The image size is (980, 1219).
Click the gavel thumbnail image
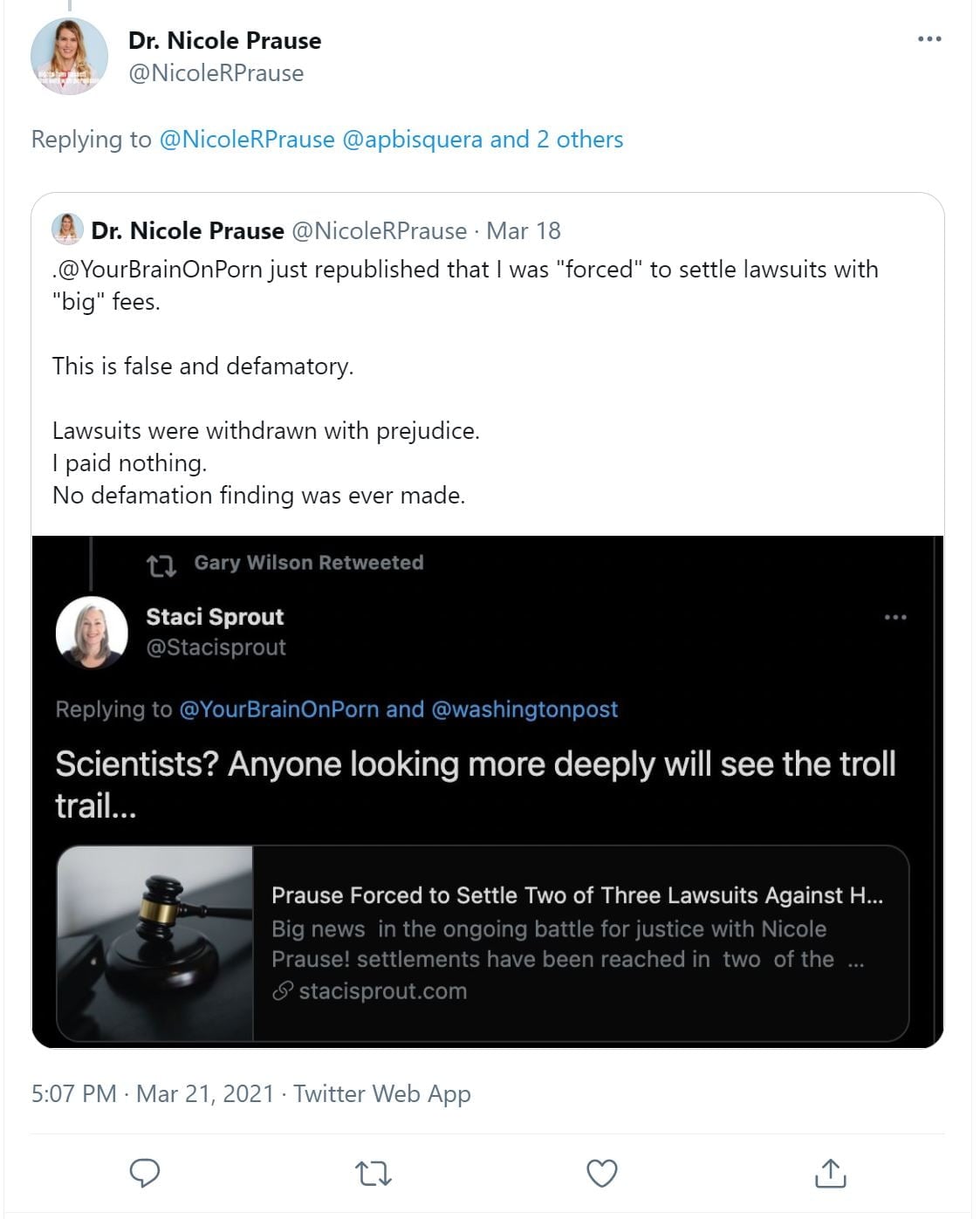coord(155,943)
